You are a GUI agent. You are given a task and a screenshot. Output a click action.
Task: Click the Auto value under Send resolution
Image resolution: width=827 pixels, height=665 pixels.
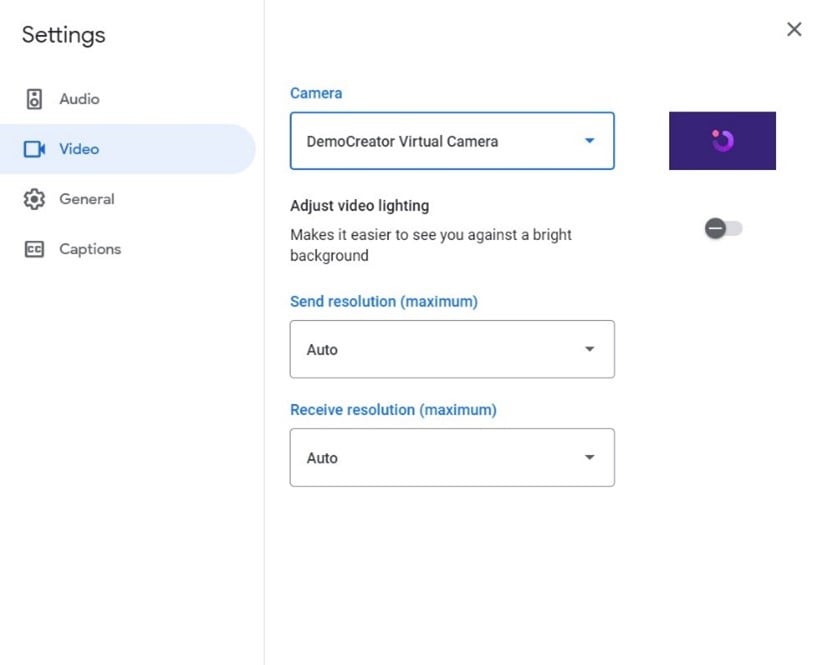[322, 350]
